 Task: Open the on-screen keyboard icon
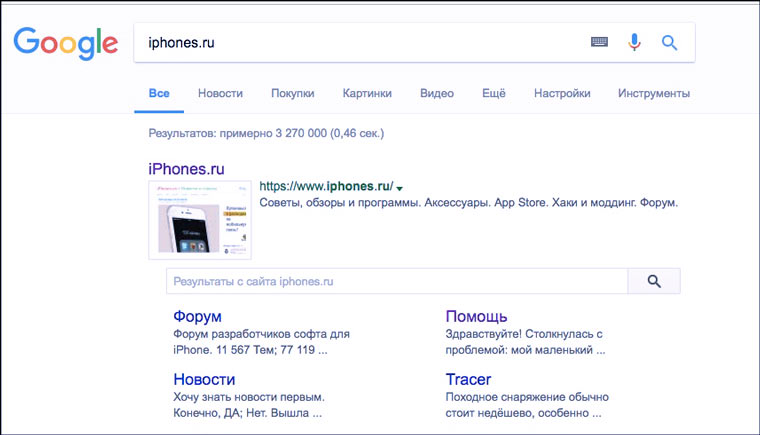point(599,42)
